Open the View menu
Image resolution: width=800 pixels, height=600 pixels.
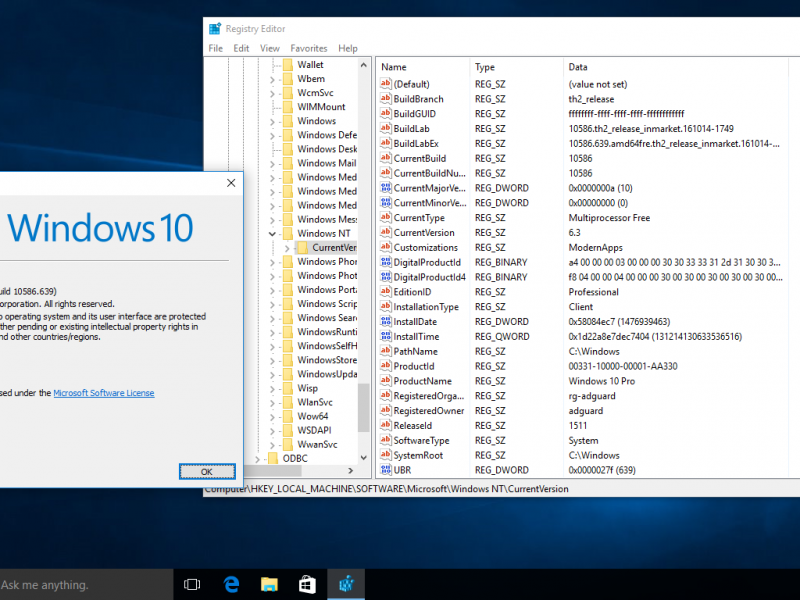coord(269,48)
